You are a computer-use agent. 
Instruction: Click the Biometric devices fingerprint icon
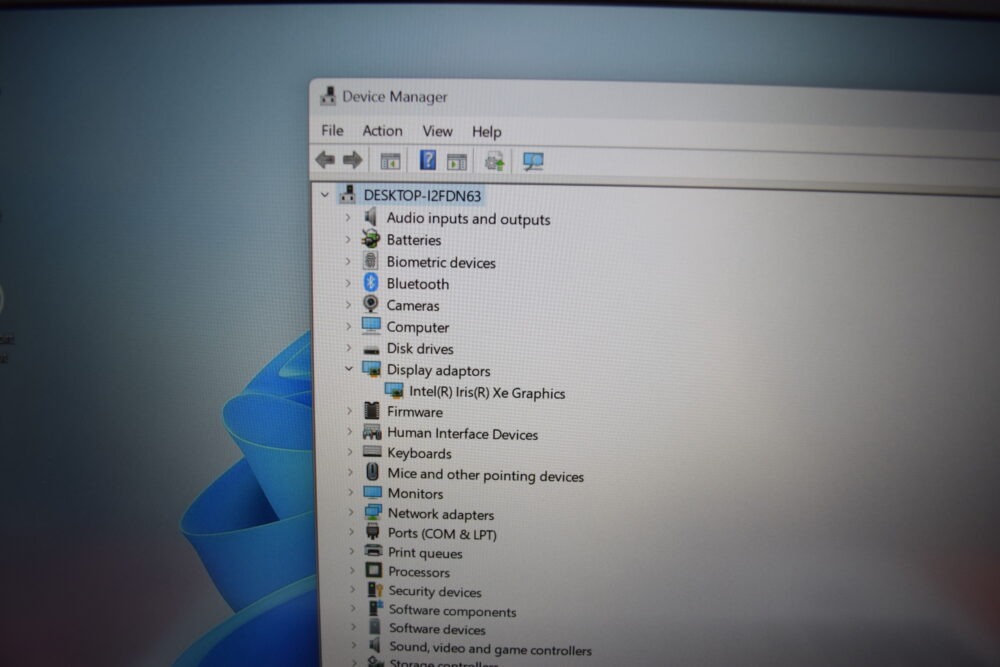(x=371, y=261)
